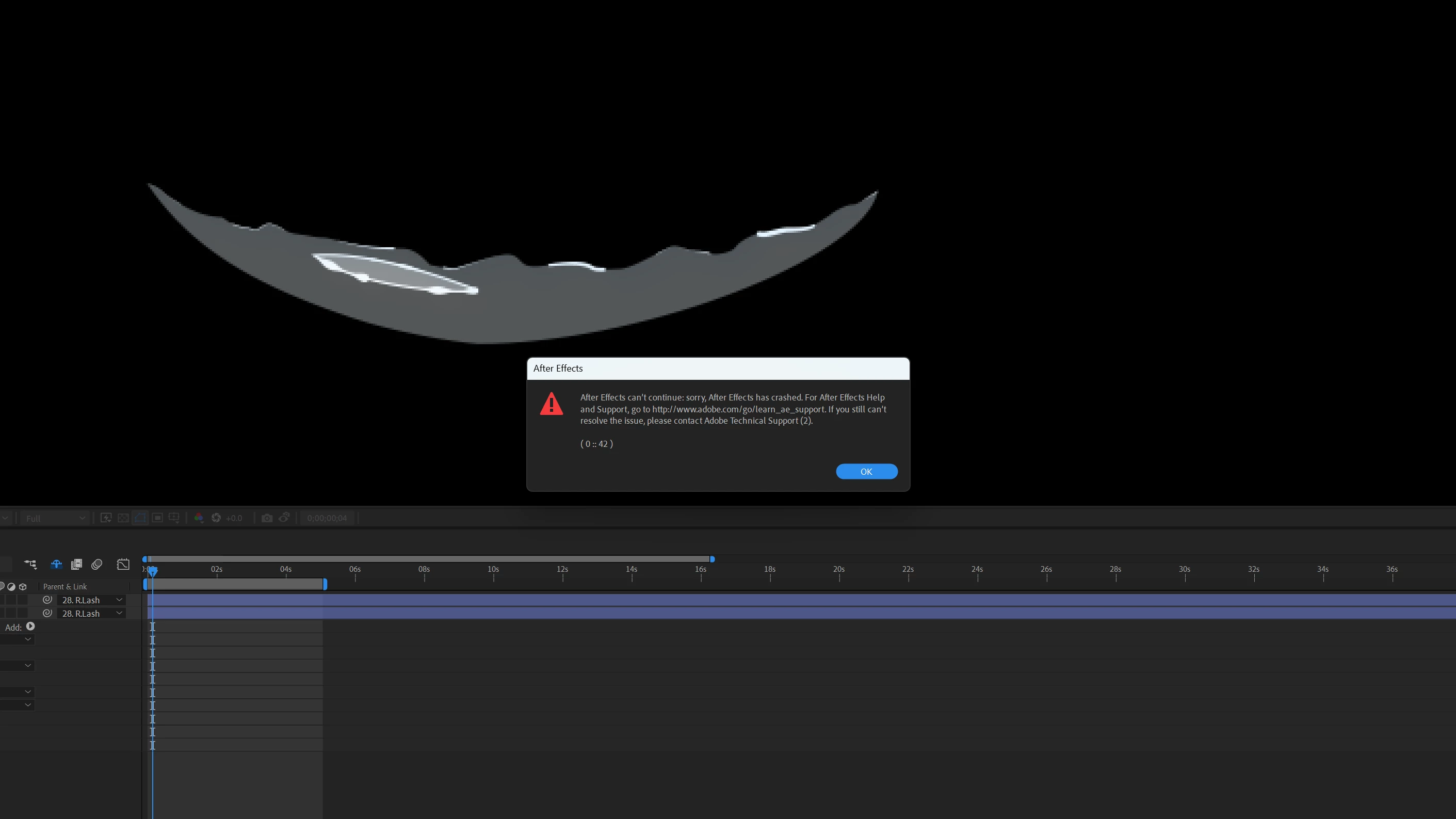1456x819 pixels.
Task: Open second layer's 28. R.Lash parent dropdown
Action: point(90,613)
